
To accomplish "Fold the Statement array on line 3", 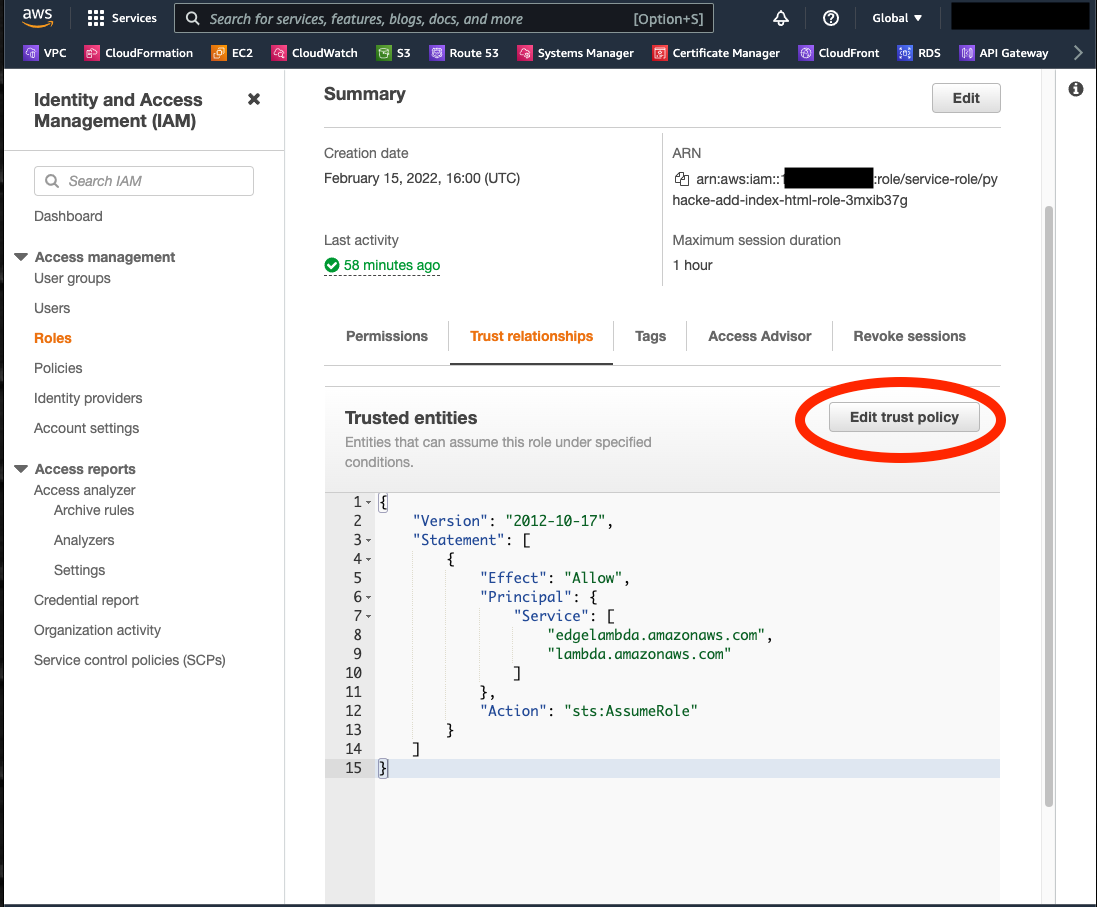I will 369,541.
